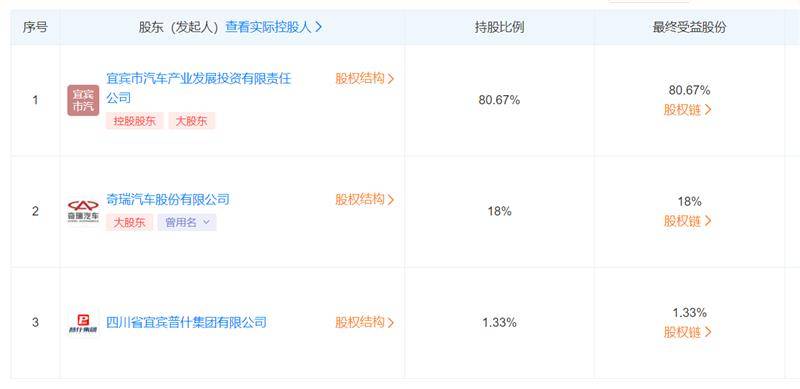Click the 大股东 tag under 奇瑞汽车
Viewport: 800px width, 389px height.
(x=130, y=222)
